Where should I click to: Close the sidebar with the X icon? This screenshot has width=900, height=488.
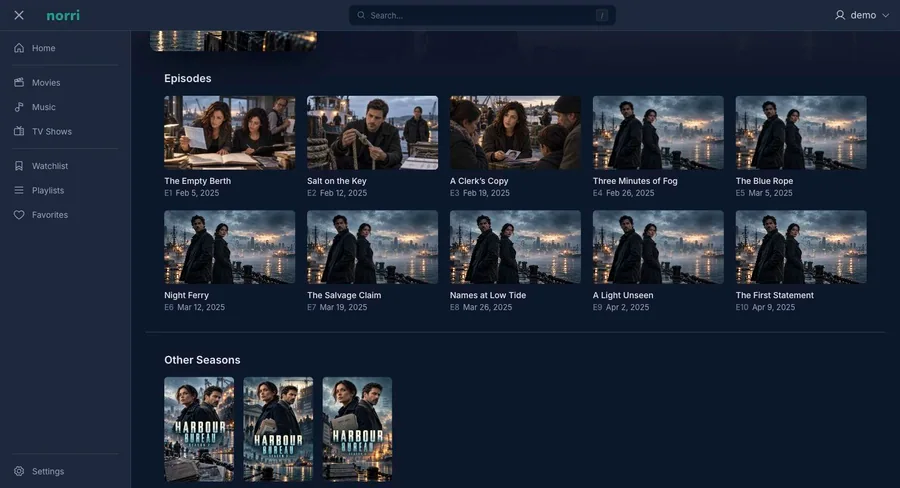[19, 16]
